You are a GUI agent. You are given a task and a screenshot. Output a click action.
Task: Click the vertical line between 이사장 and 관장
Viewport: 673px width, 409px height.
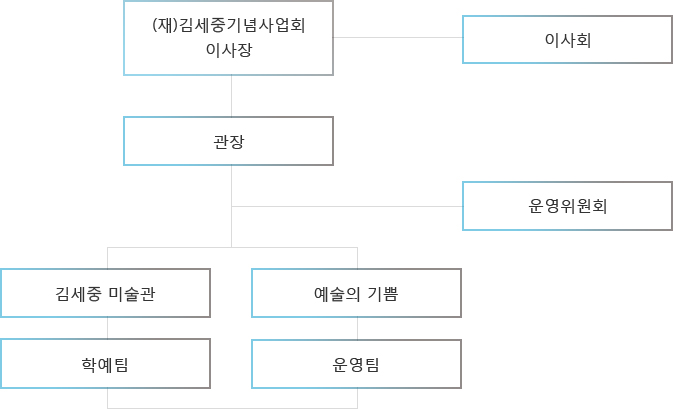coord(231,96)
